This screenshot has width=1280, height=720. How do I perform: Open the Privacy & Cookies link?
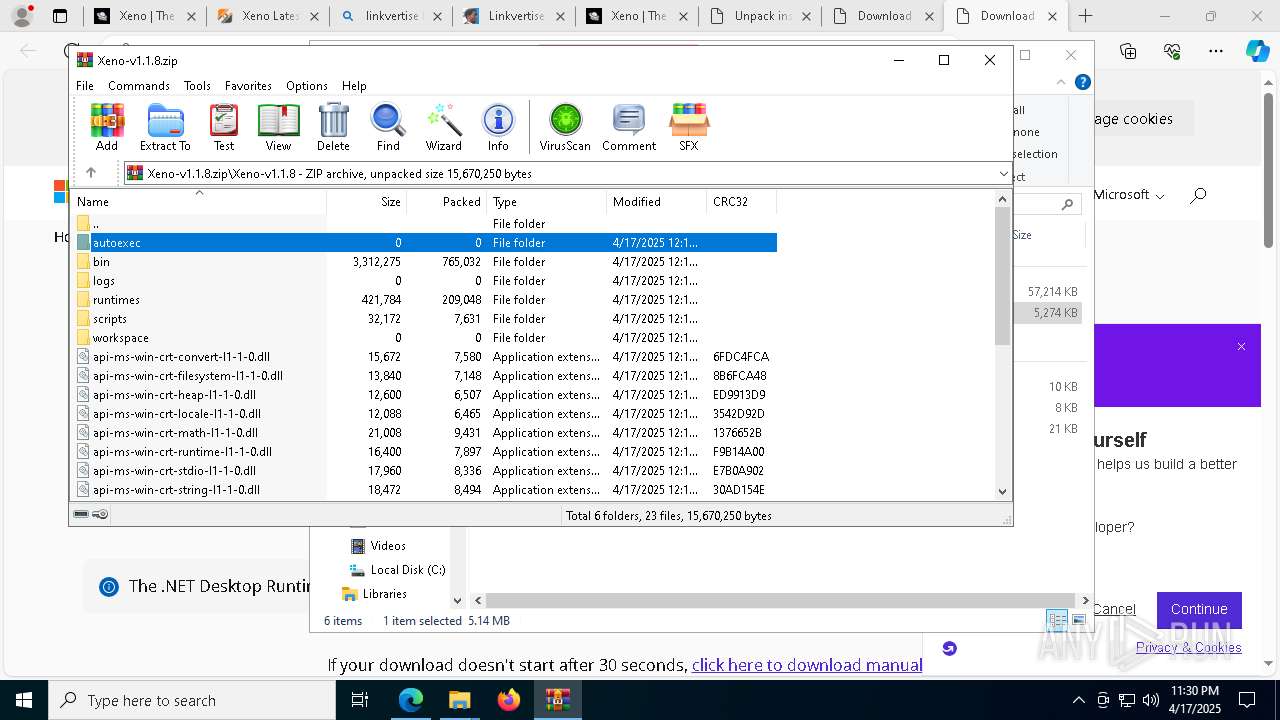click(x=1188, y=647)
